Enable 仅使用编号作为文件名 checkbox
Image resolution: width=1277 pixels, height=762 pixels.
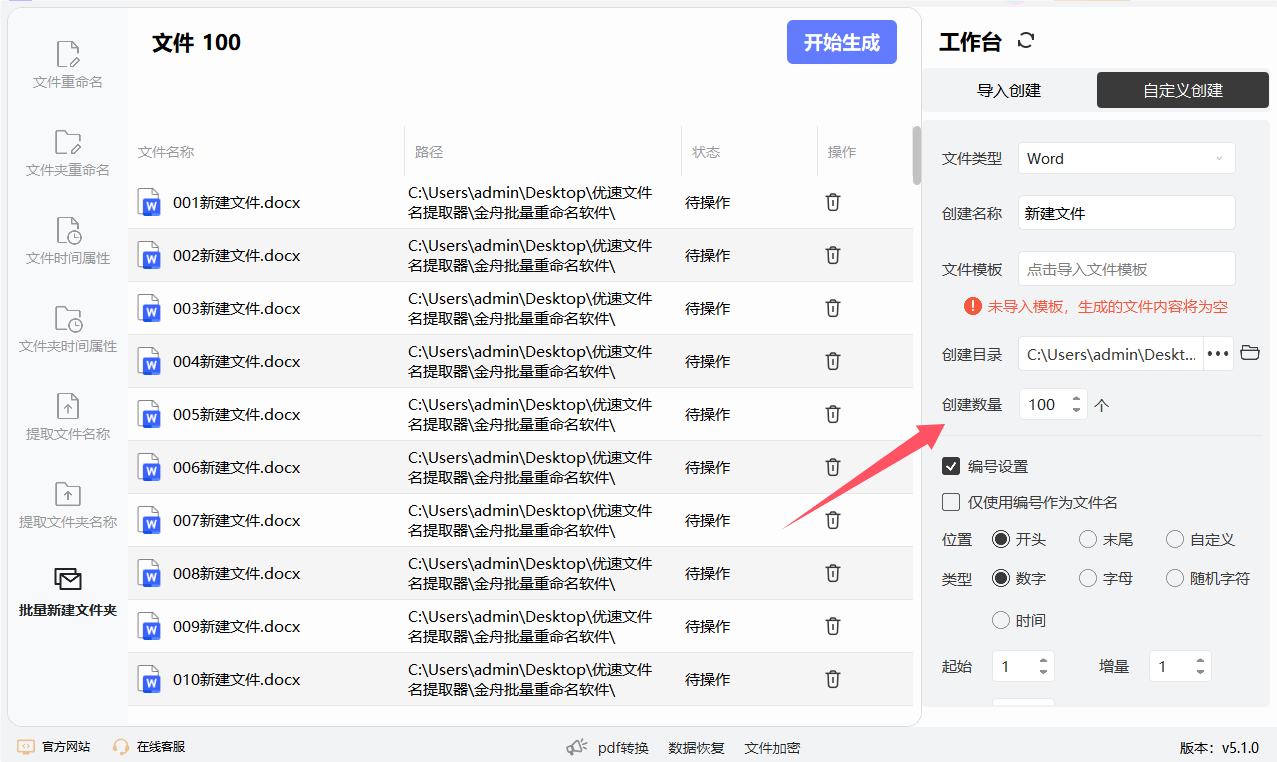pyautogui.click(x=951, y=502)
